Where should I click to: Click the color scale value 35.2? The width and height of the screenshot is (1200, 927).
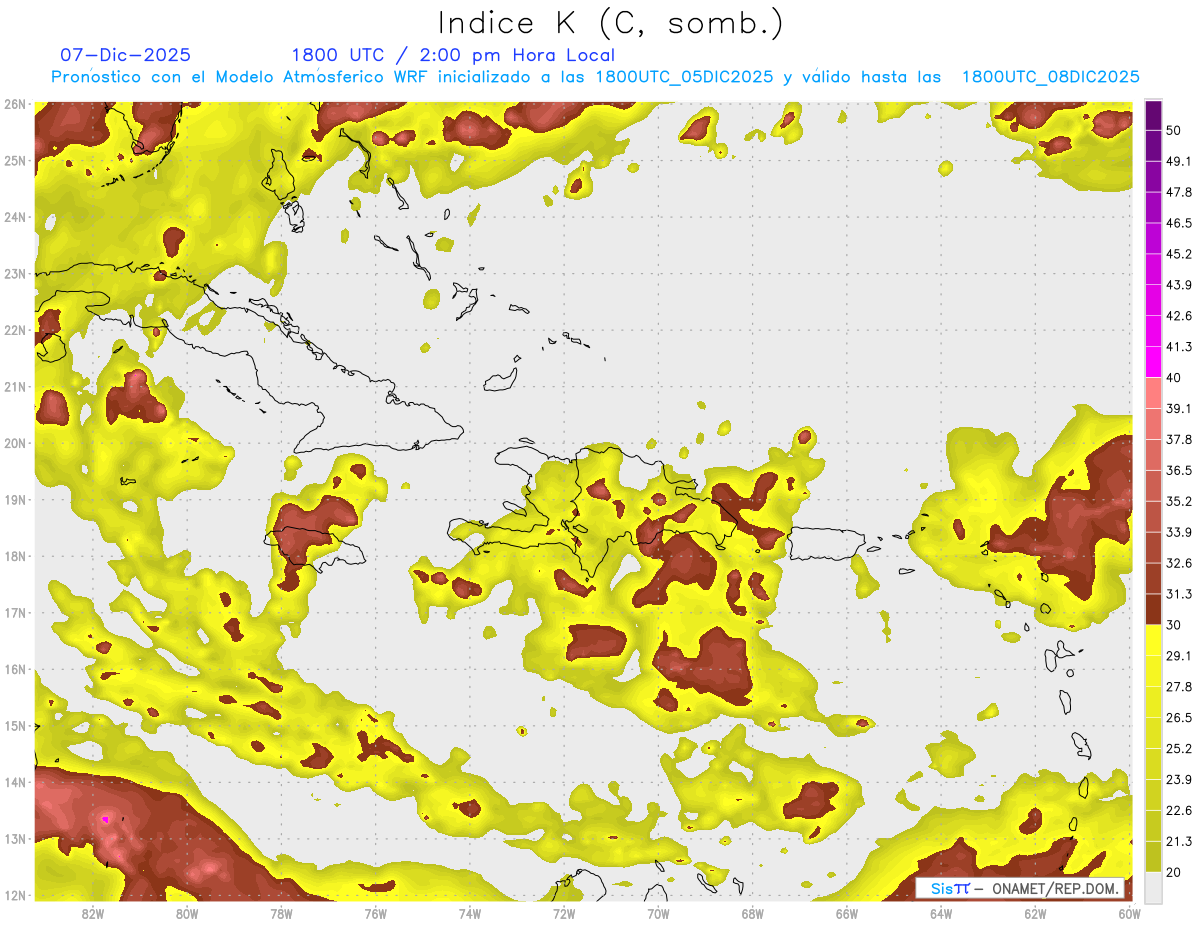pyautogui.click(x=1179, y=501)
